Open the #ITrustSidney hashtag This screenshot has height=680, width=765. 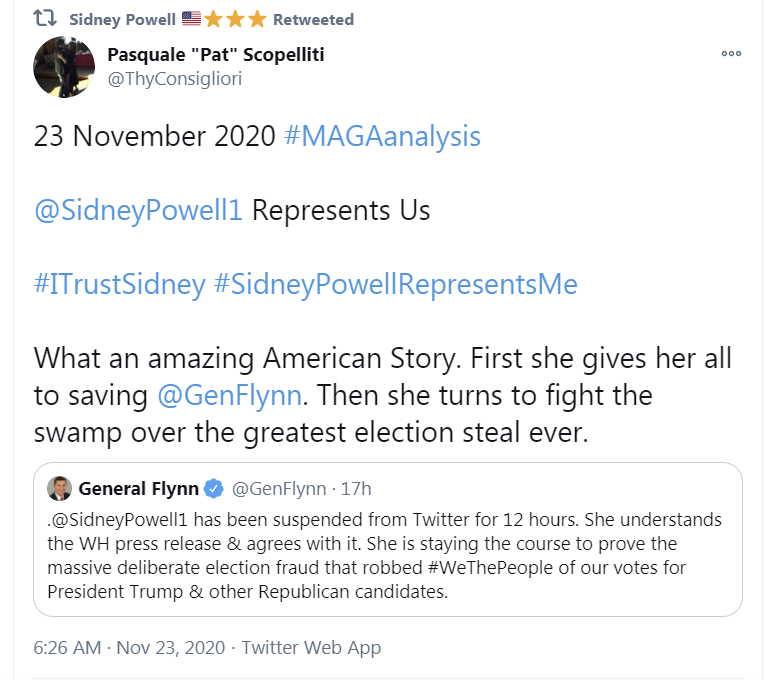(x=120, y=284)
